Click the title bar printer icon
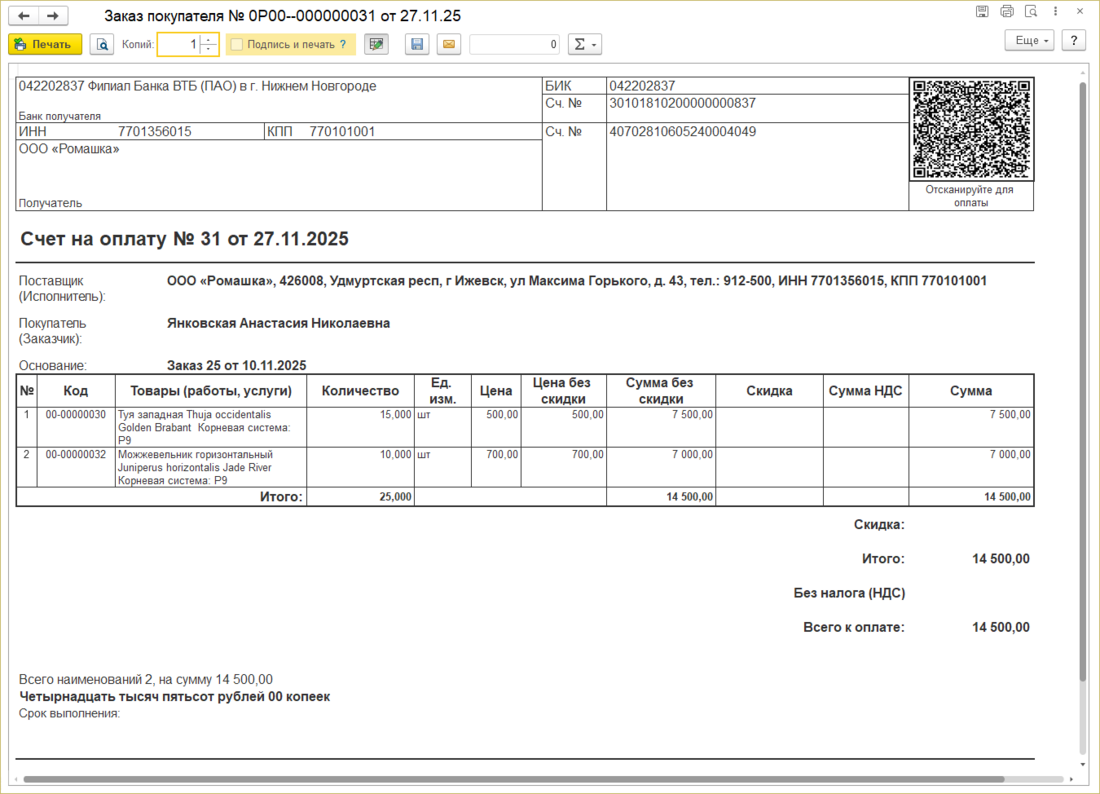Viewport: 1100px width, 794px height. [x=1007, y=12]
